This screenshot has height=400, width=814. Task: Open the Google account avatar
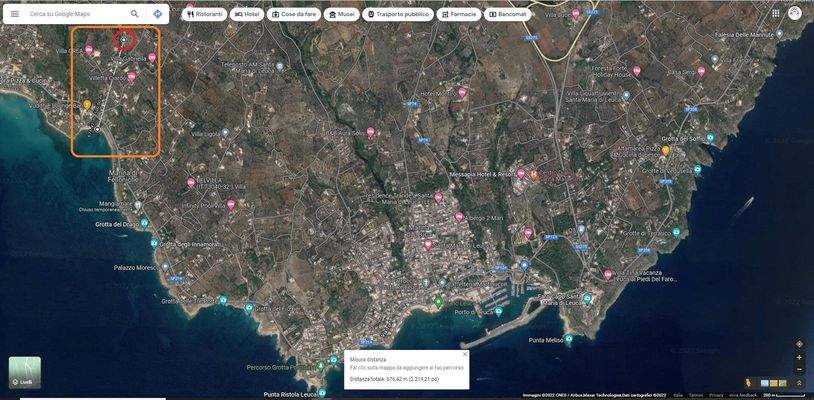(795, 14)
